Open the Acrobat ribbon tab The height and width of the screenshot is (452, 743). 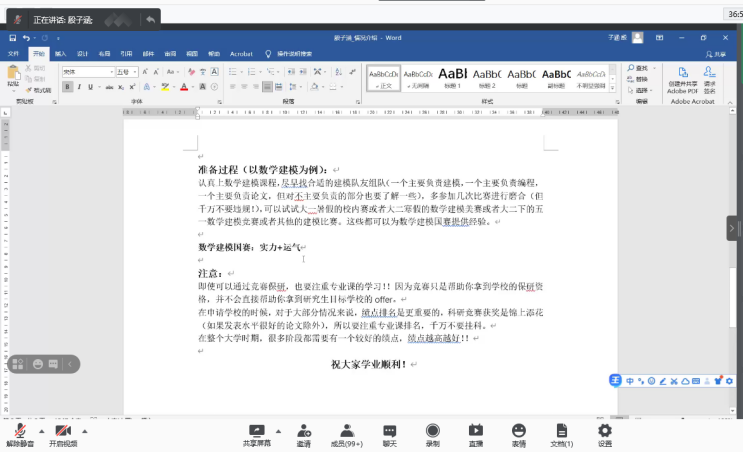241,53
